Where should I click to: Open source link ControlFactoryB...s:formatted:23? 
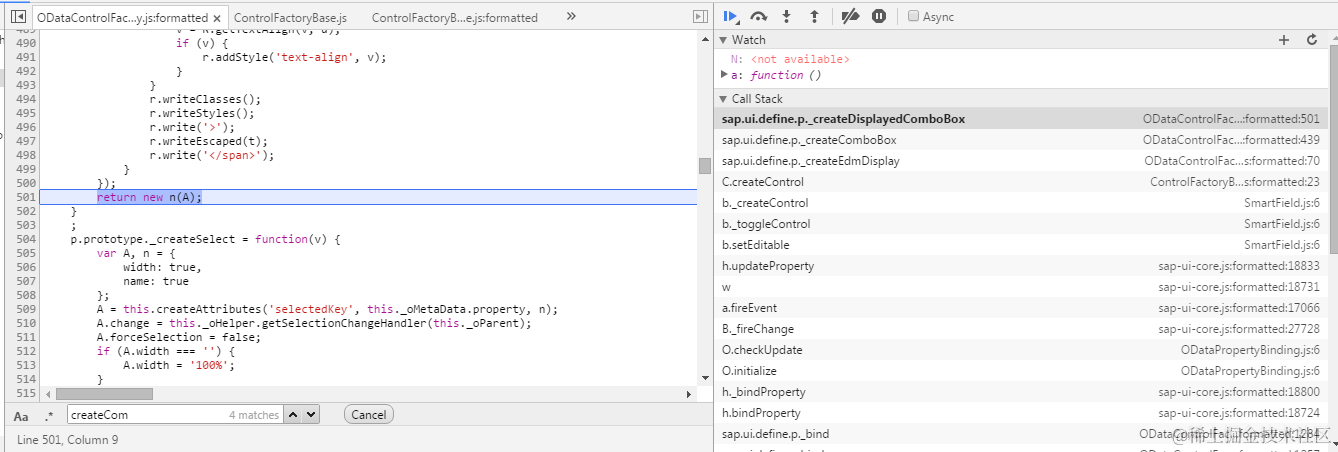(x=1235, y=182)
